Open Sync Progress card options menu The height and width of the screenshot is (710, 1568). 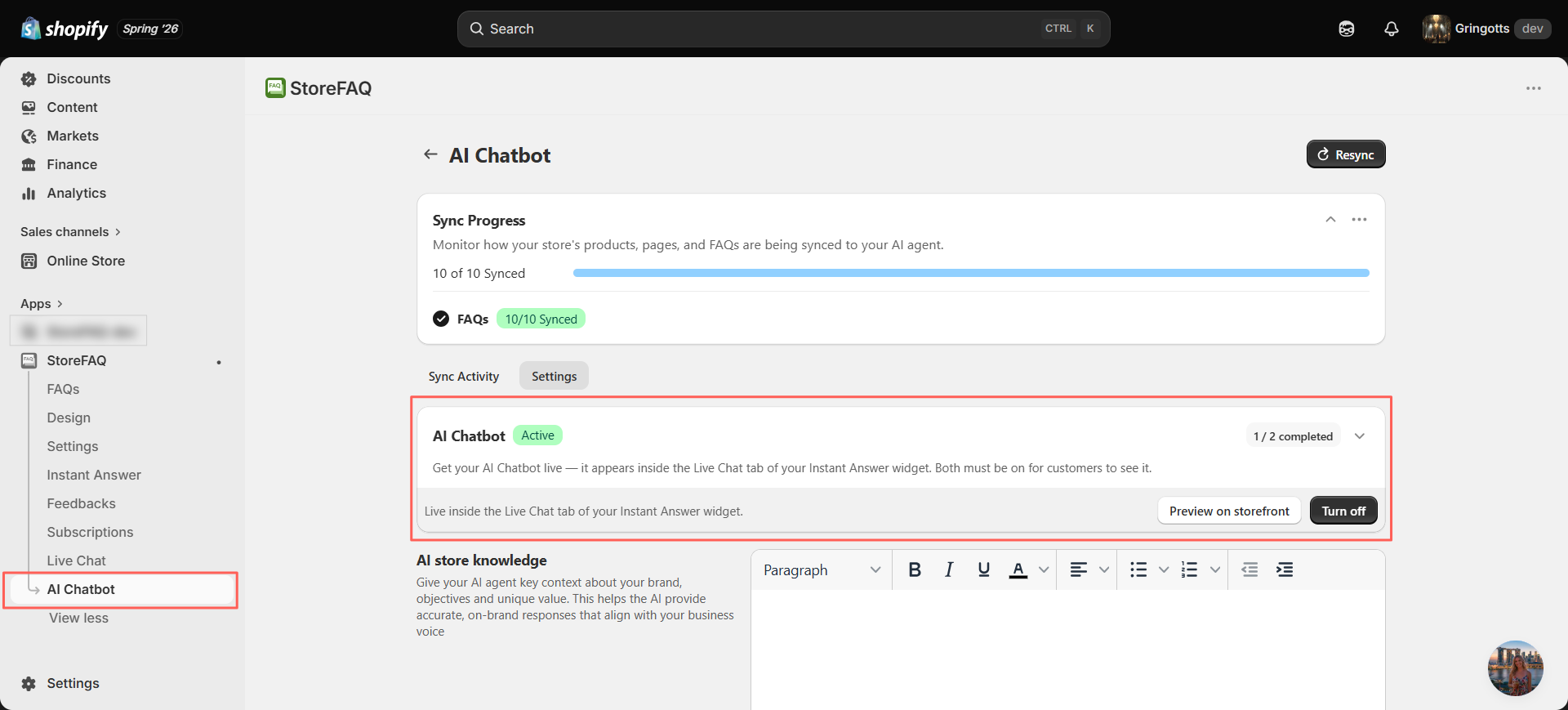point(1359,219)
